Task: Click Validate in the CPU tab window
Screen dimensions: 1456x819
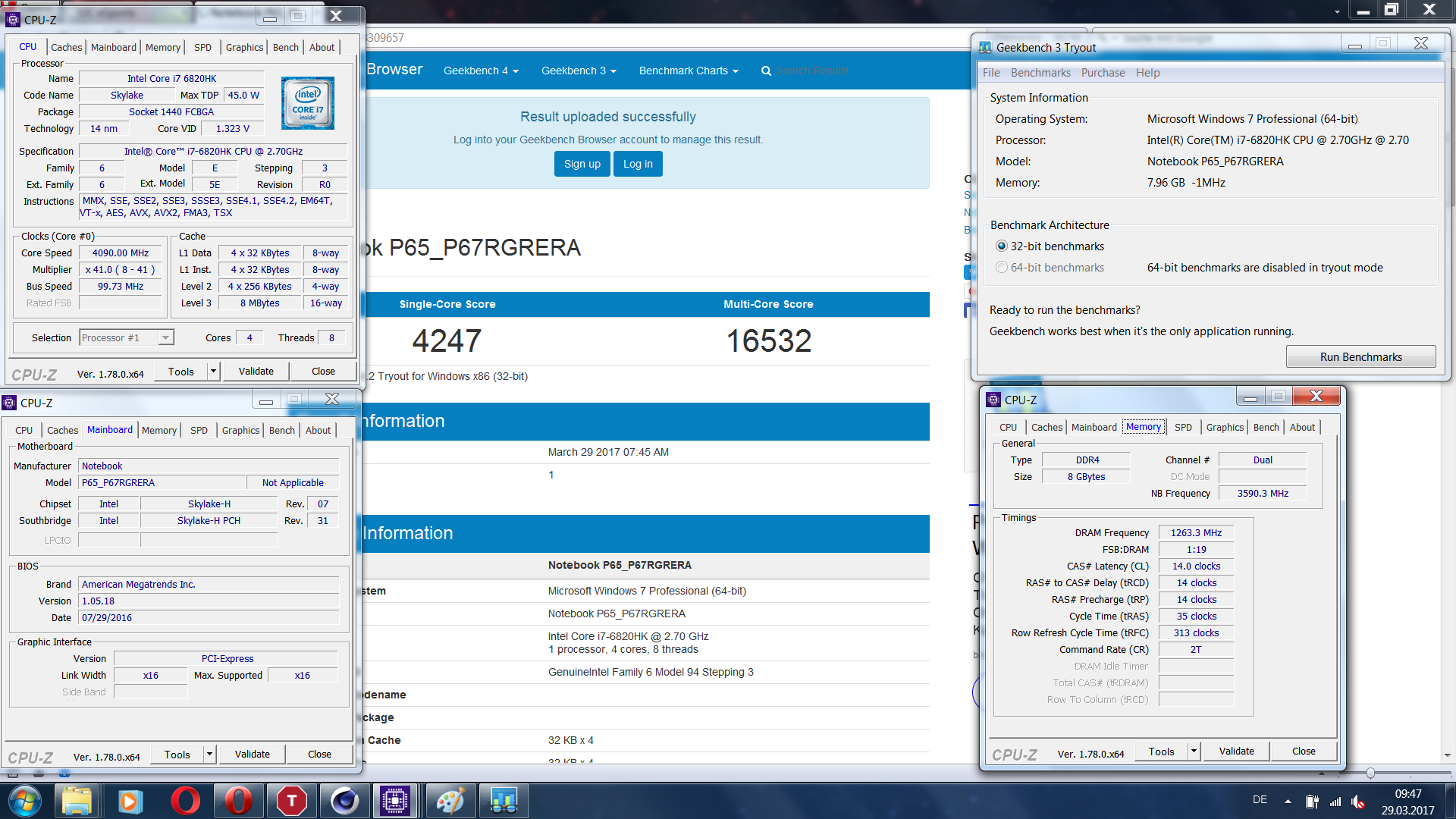Action: tap(256, 371)
